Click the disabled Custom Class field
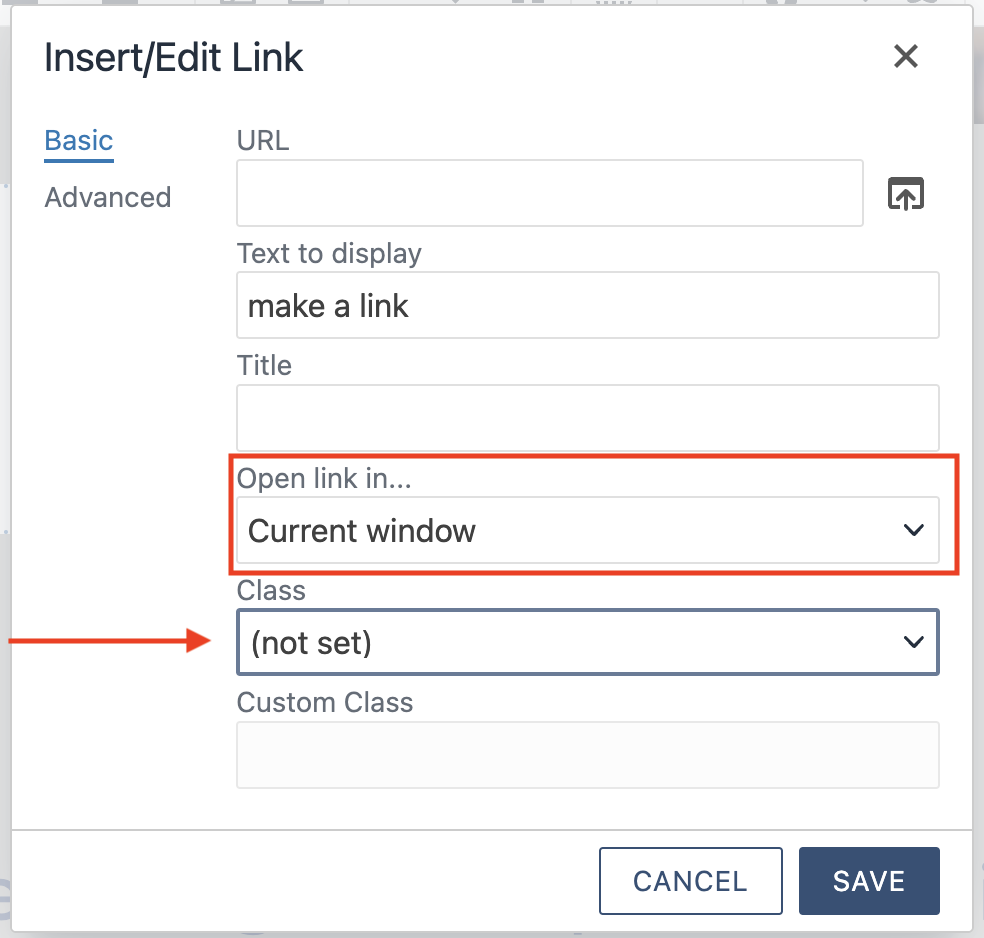This screenshot has width=984, height=938. coord(587,755)
